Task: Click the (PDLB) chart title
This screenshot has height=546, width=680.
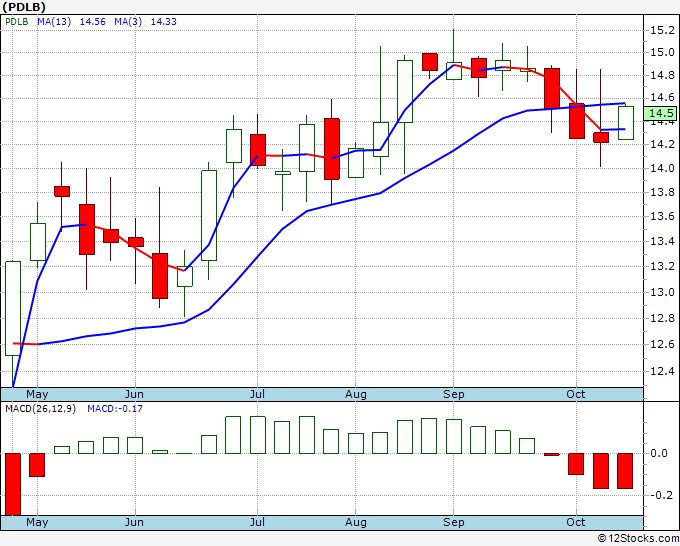Action: 24,7
